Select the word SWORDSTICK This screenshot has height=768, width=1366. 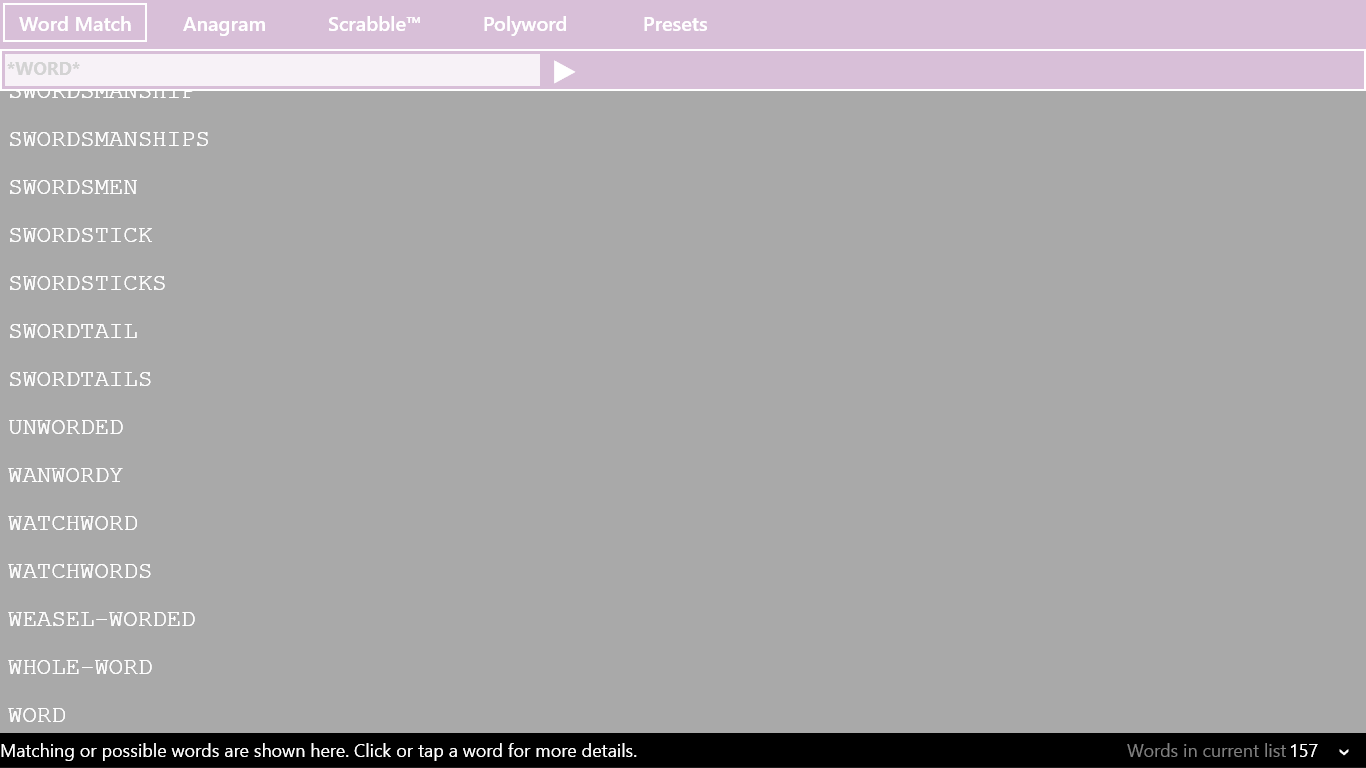coord(80,235)
